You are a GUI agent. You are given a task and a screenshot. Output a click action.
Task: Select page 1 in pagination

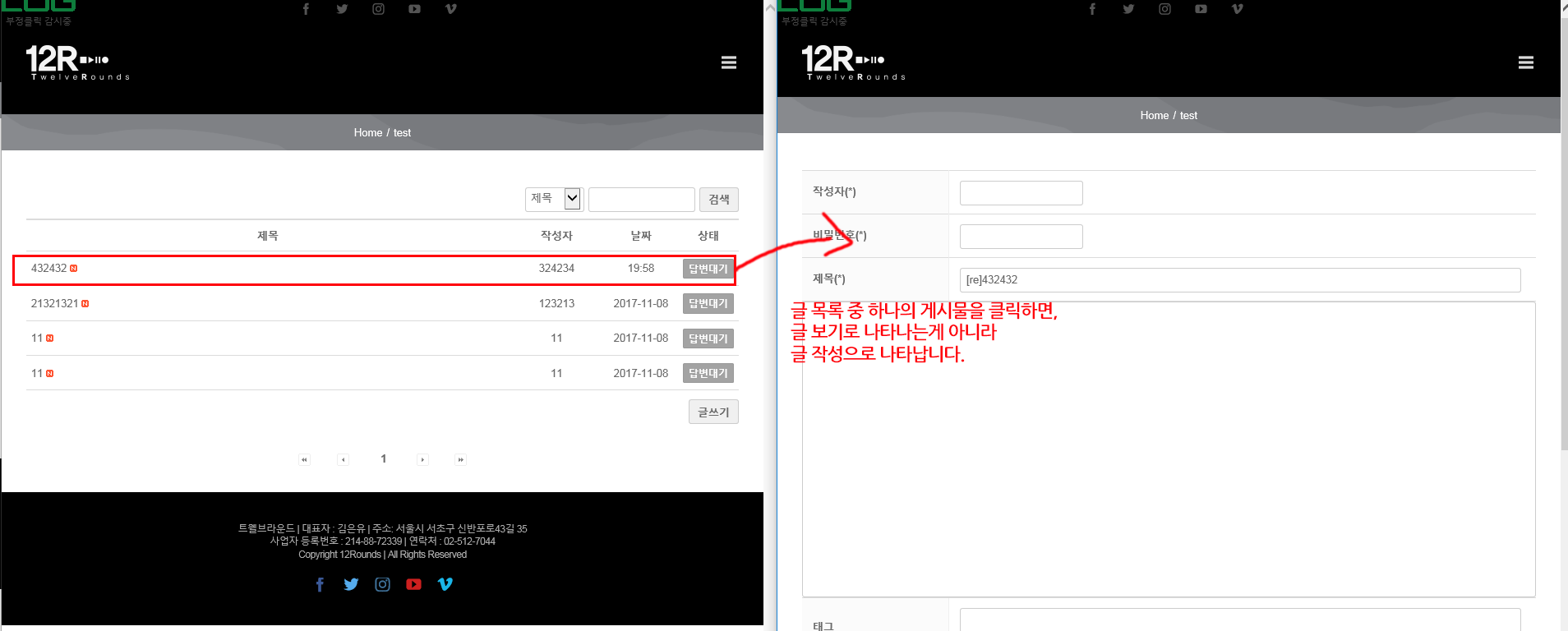coord(383,459)
